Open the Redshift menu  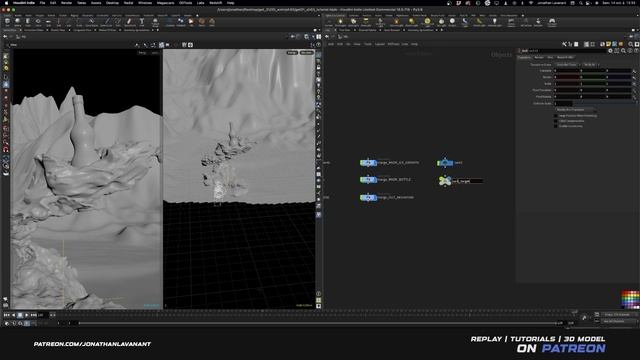coord(216,3)
